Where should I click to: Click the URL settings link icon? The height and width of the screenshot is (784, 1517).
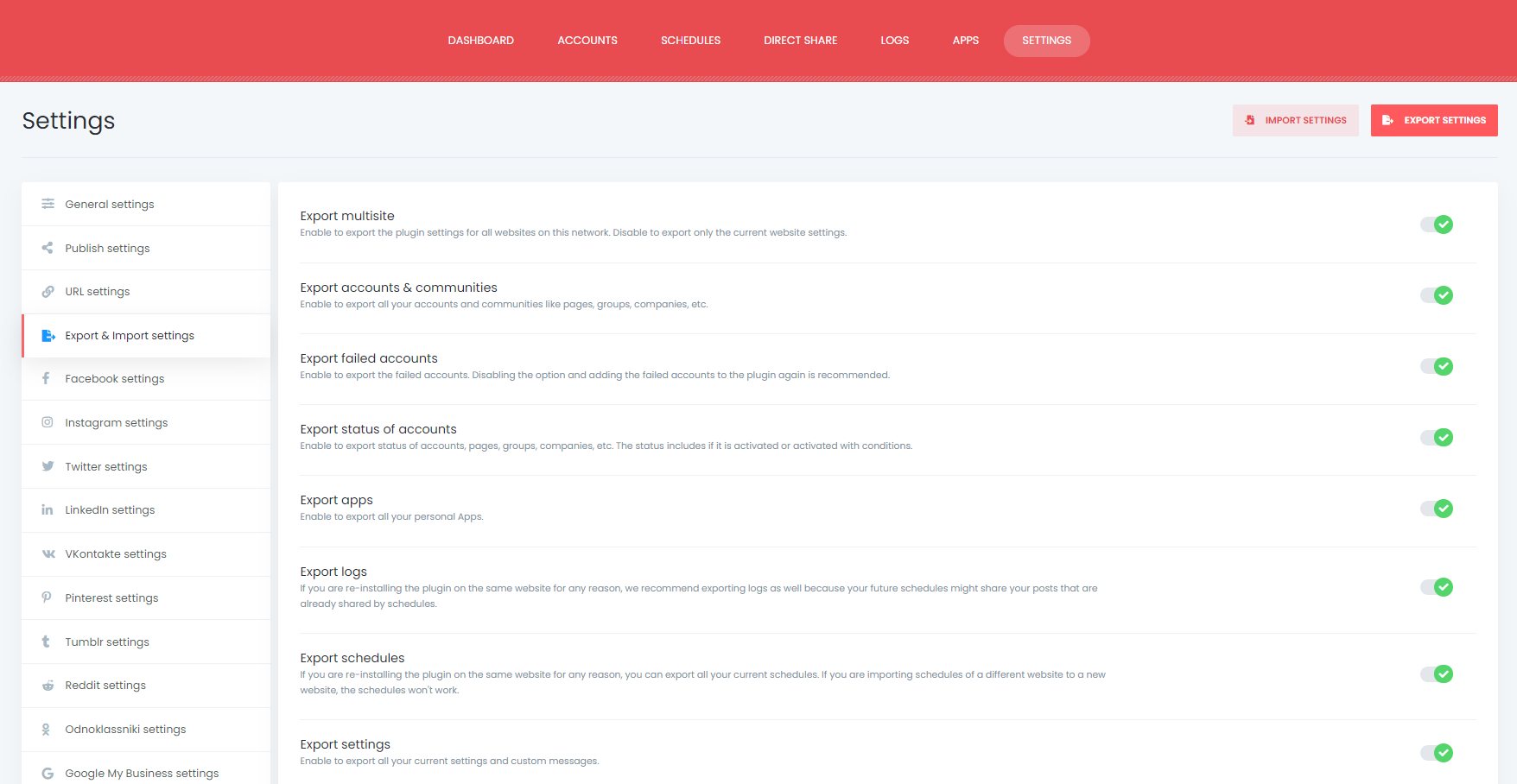tap(48, 292)
